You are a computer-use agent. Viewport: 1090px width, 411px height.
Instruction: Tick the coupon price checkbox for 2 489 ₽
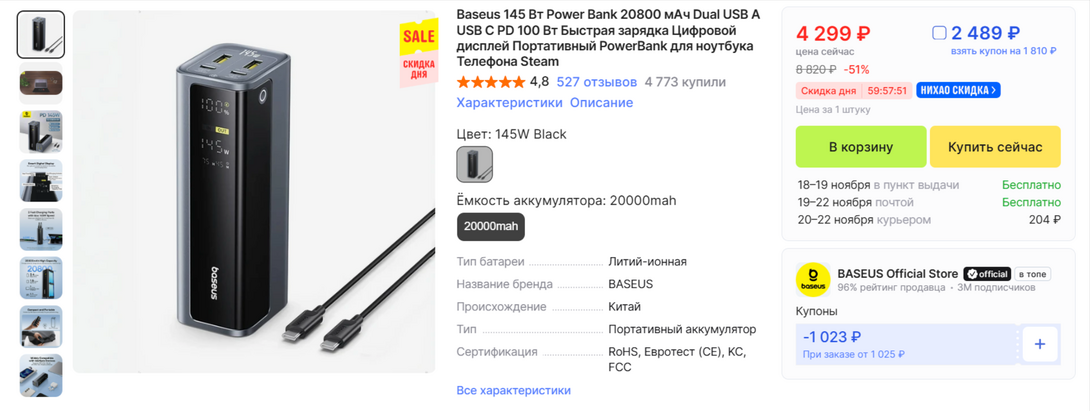pos(938,33)
